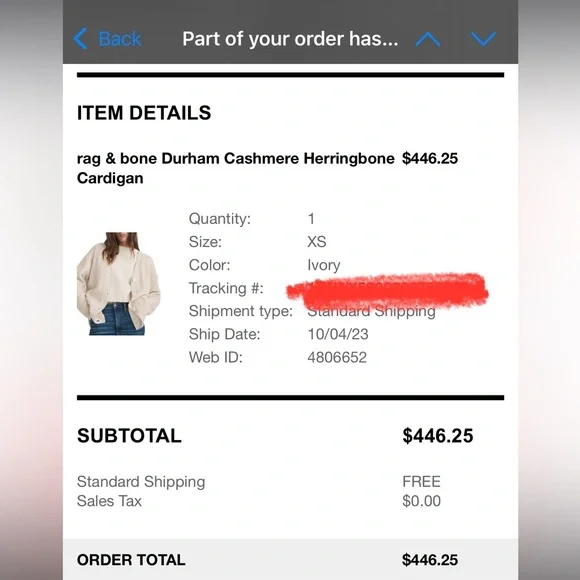Tap the Back text link
580x580 pixels.
(120, 39)
